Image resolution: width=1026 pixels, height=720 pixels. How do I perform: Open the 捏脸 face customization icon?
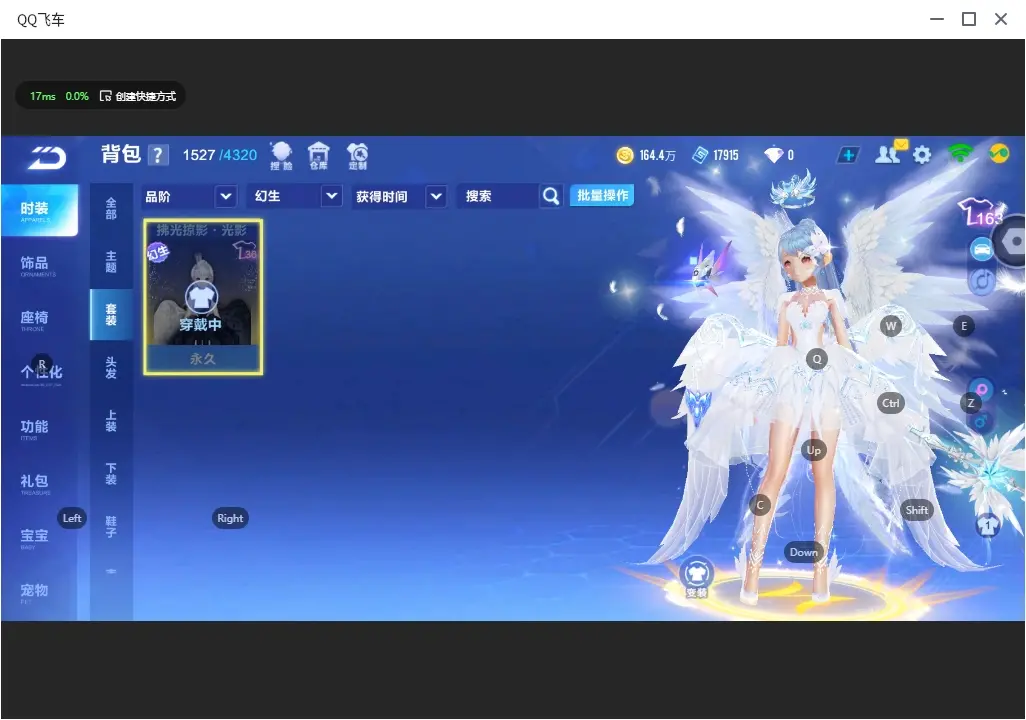pyautogui.click(x=281, y=156)
